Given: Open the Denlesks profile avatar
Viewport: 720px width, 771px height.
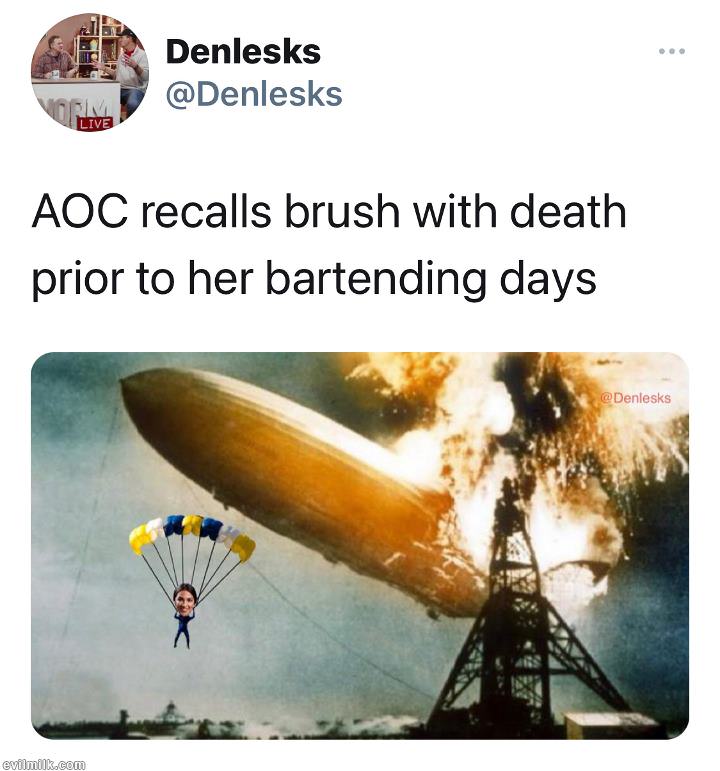Looking at the screenshot, I should tap(90, 72).
